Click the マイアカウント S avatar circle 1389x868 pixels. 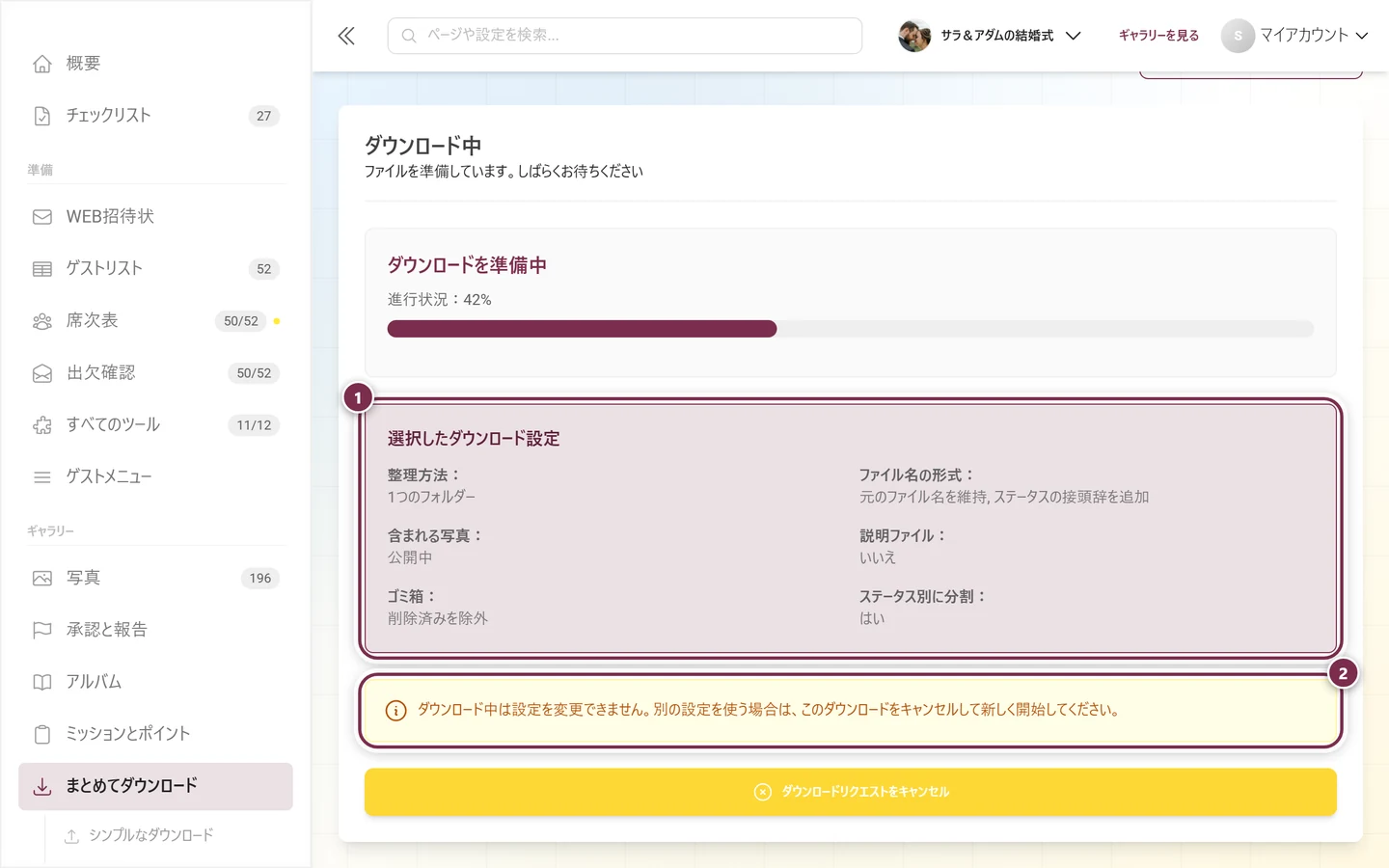pos(1238,36)
